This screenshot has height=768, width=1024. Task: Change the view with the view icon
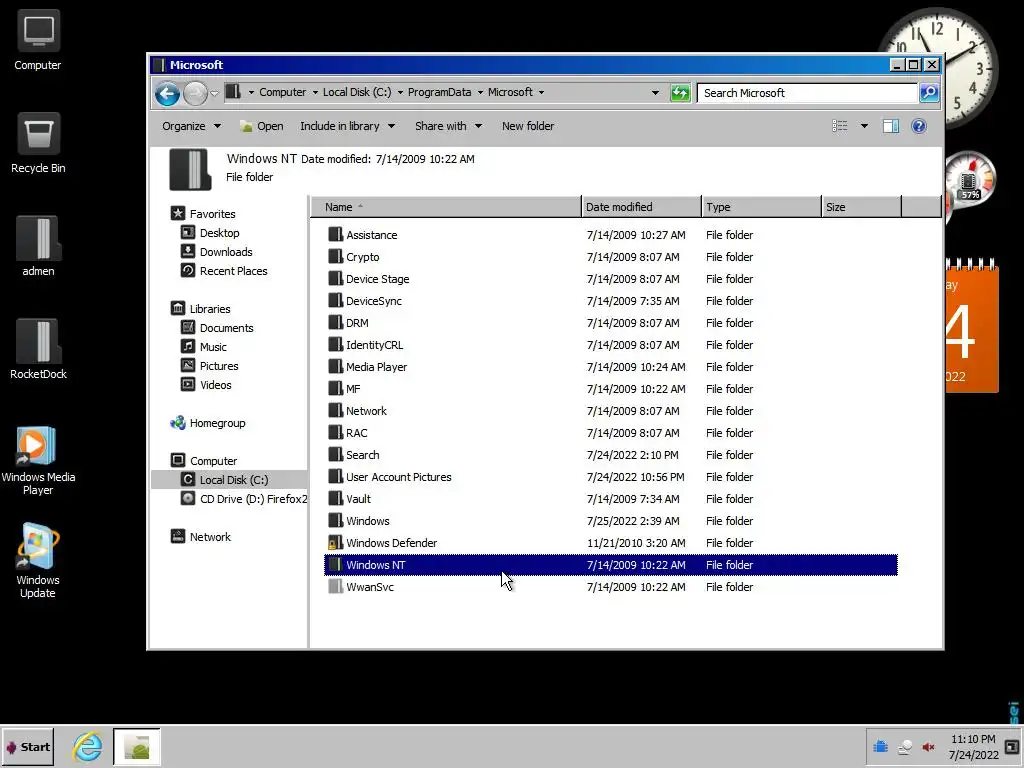(x=840, y=126)
